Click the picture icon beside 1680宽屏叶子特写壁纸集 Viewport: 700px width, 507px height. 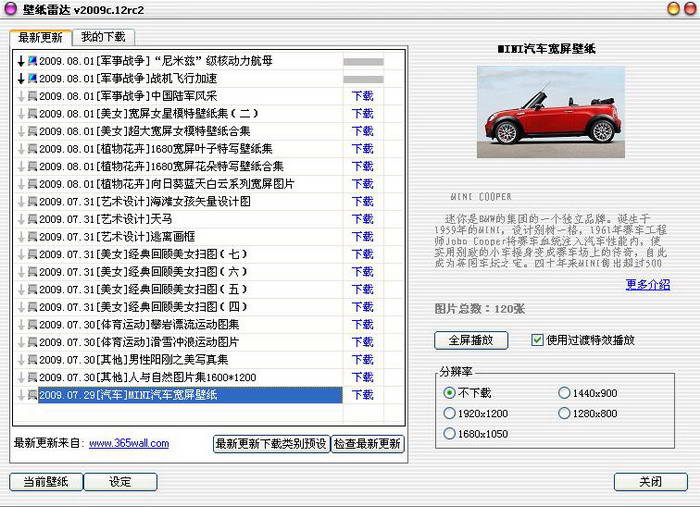(x=33, y=149)
